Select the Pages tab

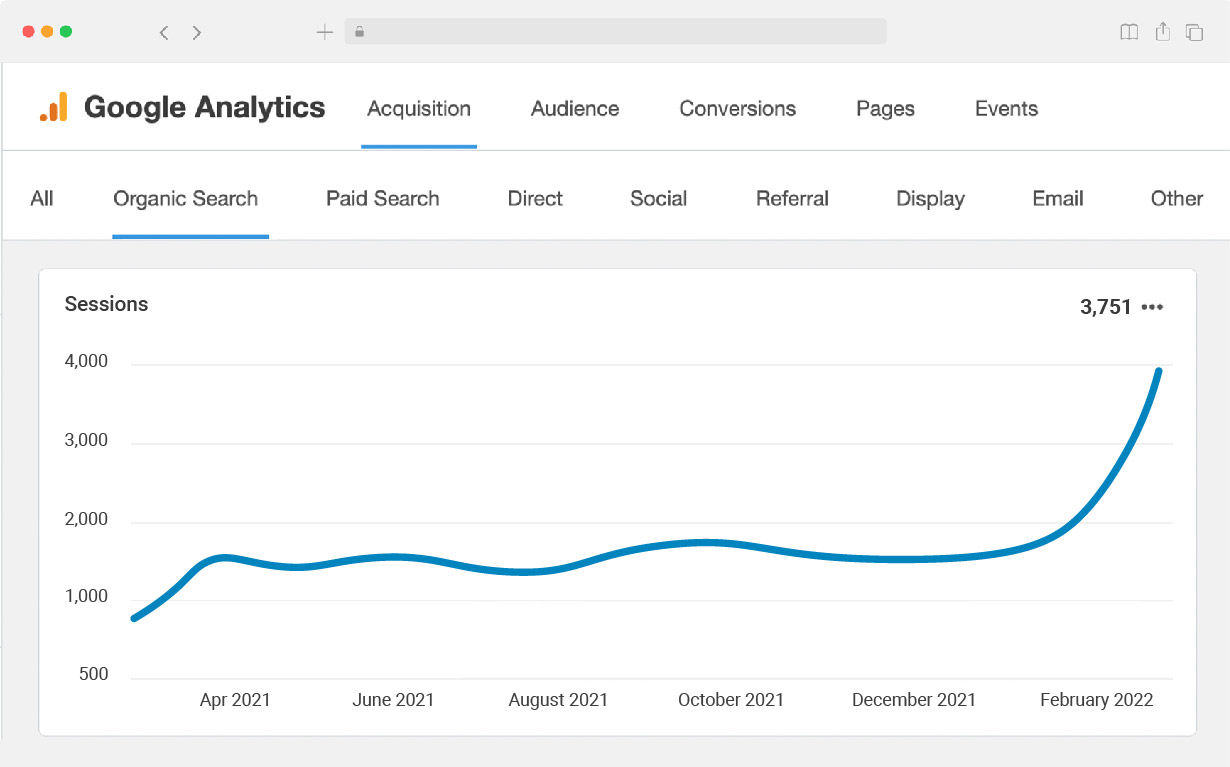click(885, 109)
